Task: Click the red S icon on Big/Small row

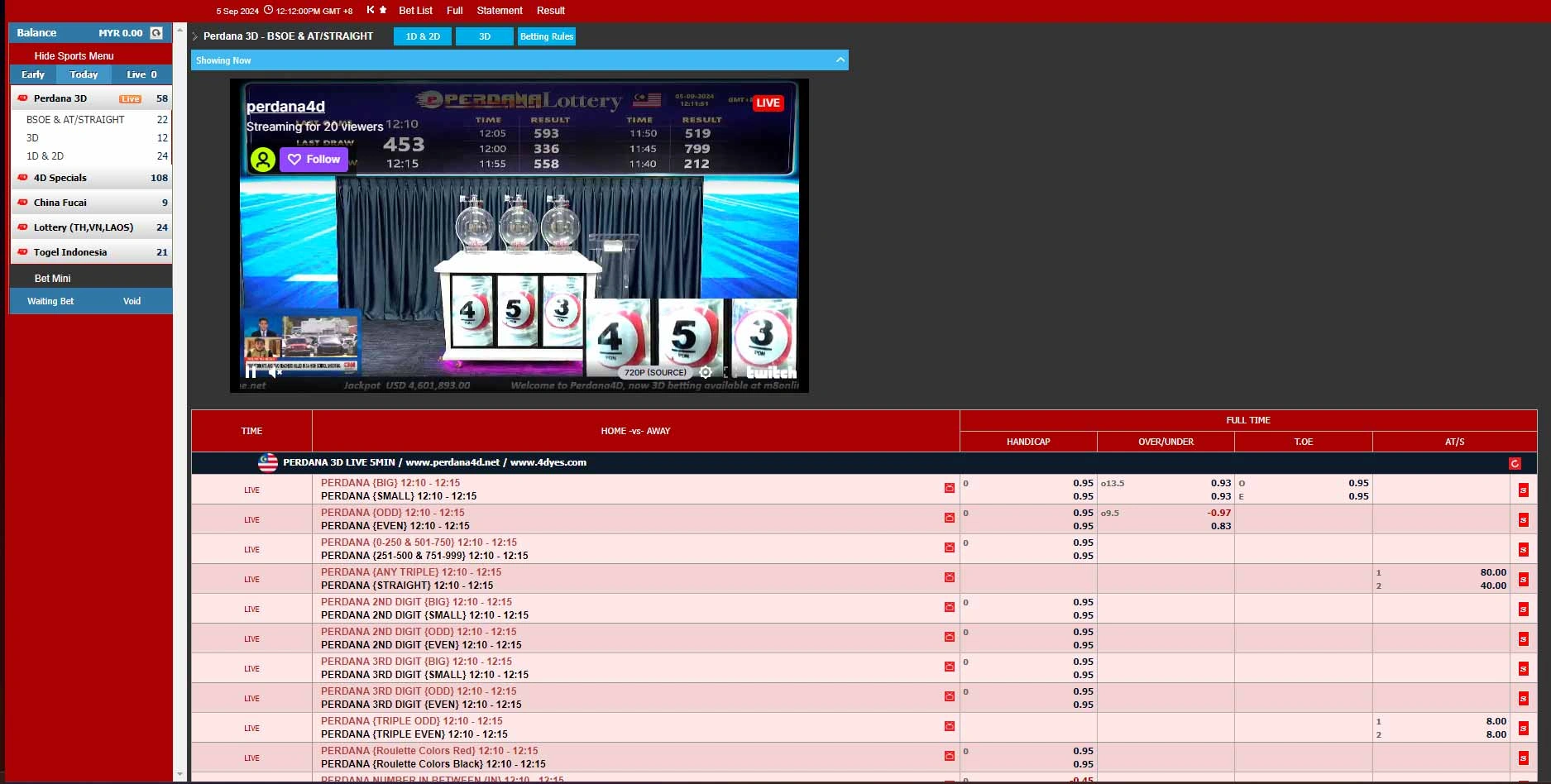Action: (x=1523, y=490)
